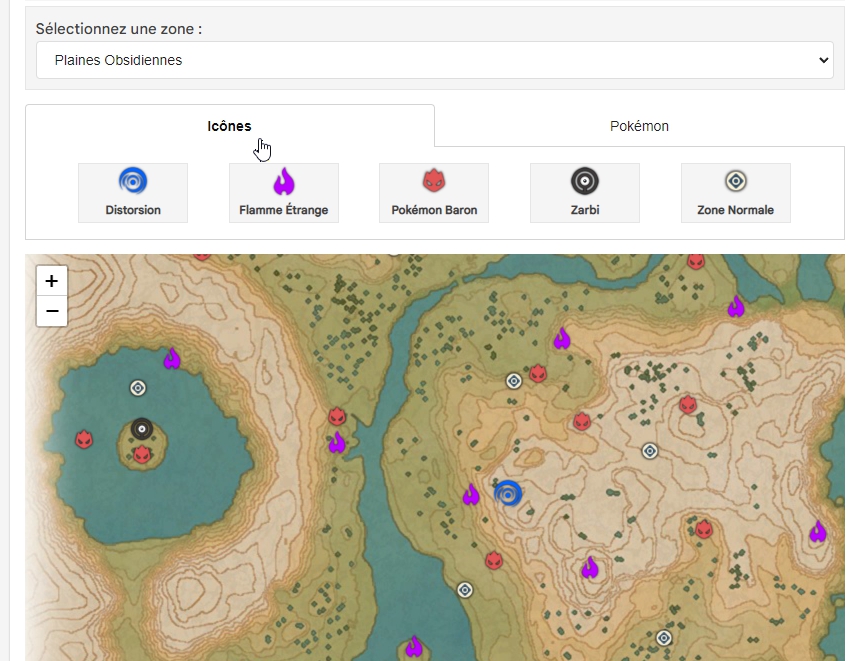
Task: Click the Baron marker on the lake island
Action: tap(142, 454)
